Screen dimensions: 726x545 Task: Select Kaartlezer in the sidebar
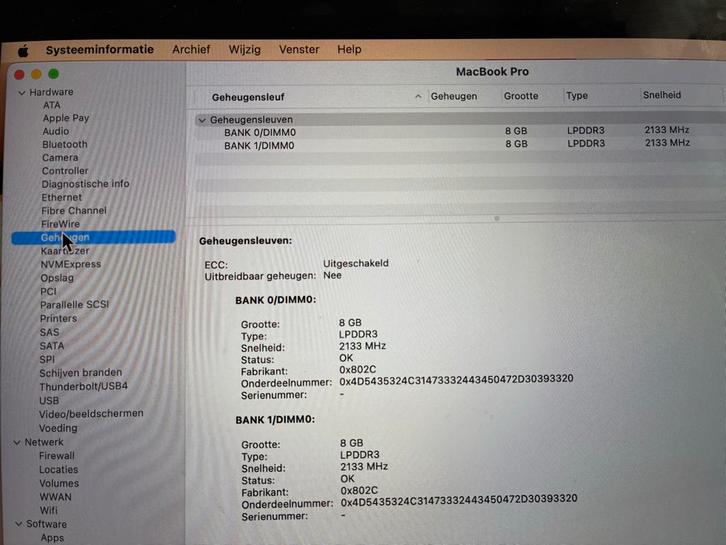65,251
